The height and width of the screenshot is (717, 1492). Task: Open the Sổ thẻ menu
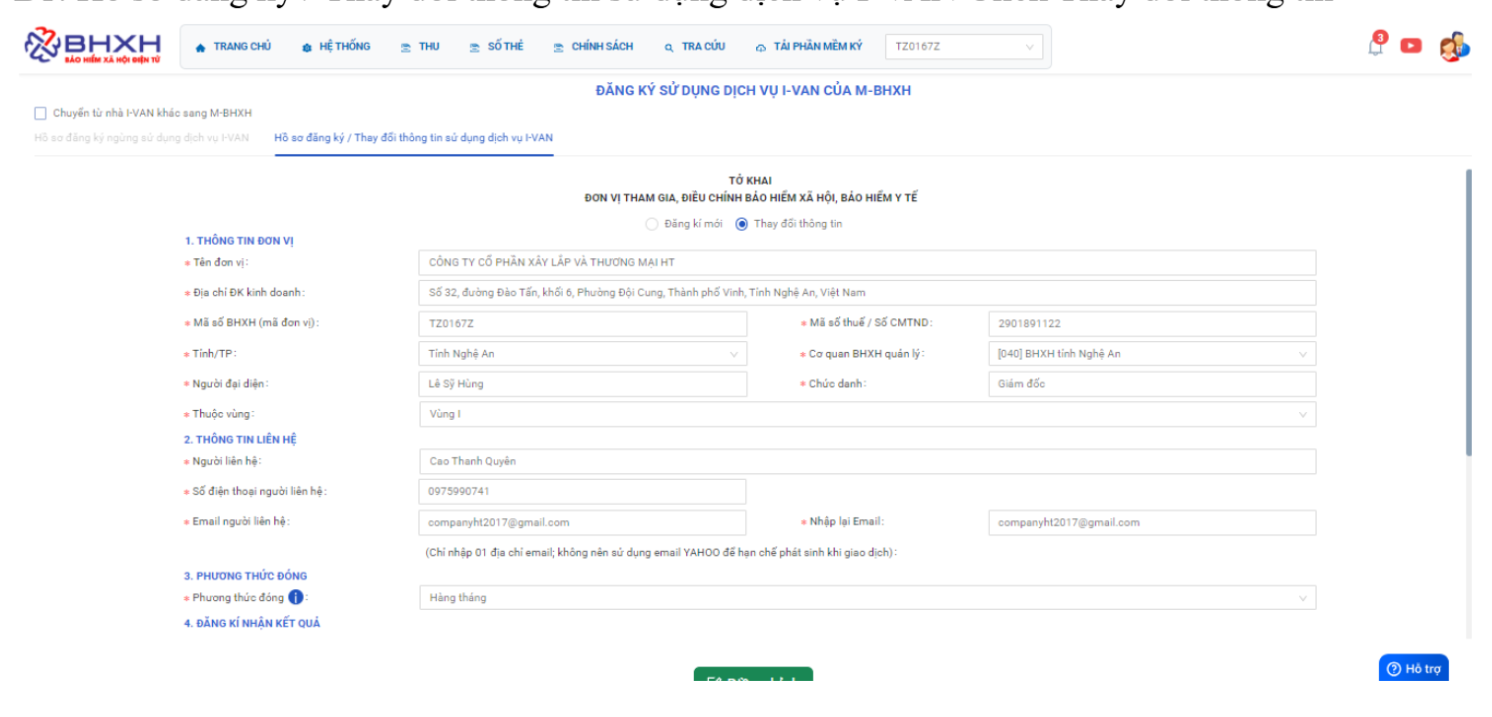497,47
